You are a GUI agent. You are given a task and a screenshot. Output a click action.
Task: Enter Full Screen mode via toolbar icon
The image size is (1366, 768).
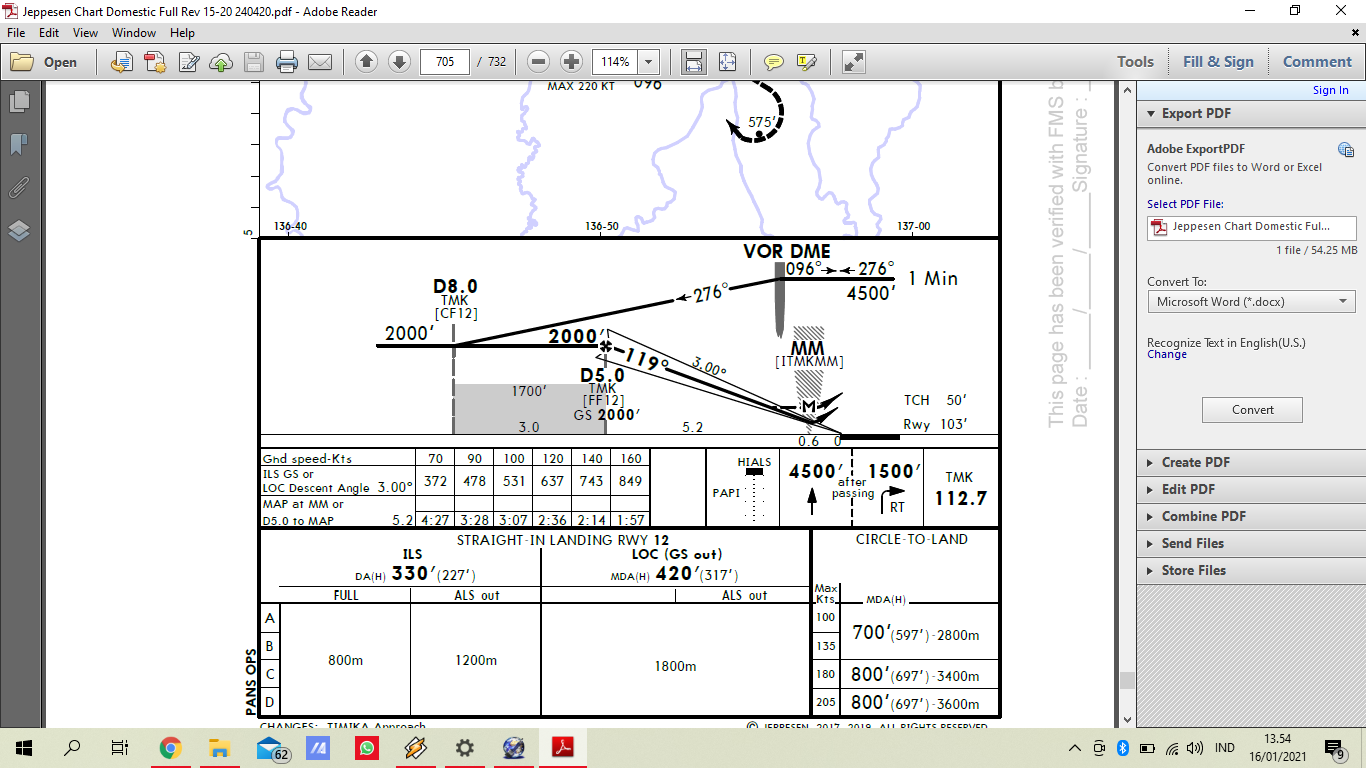(853, 62)
